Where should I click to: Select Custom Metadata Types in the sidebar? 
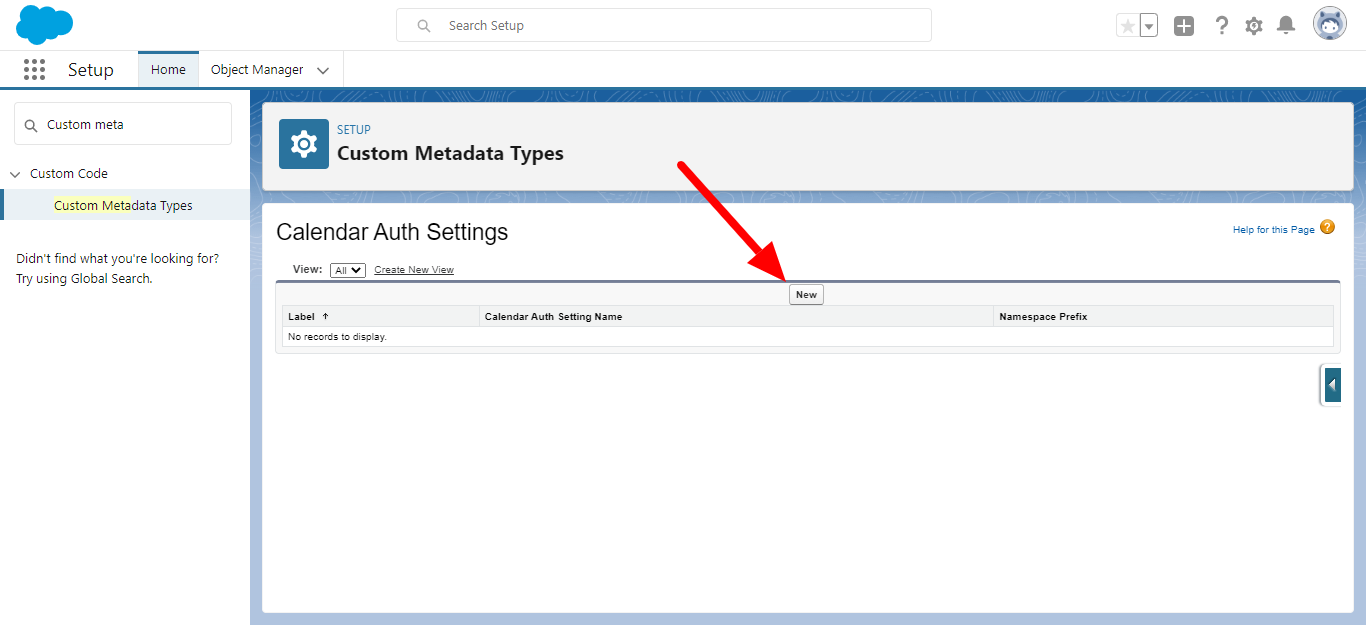point(123,205)
